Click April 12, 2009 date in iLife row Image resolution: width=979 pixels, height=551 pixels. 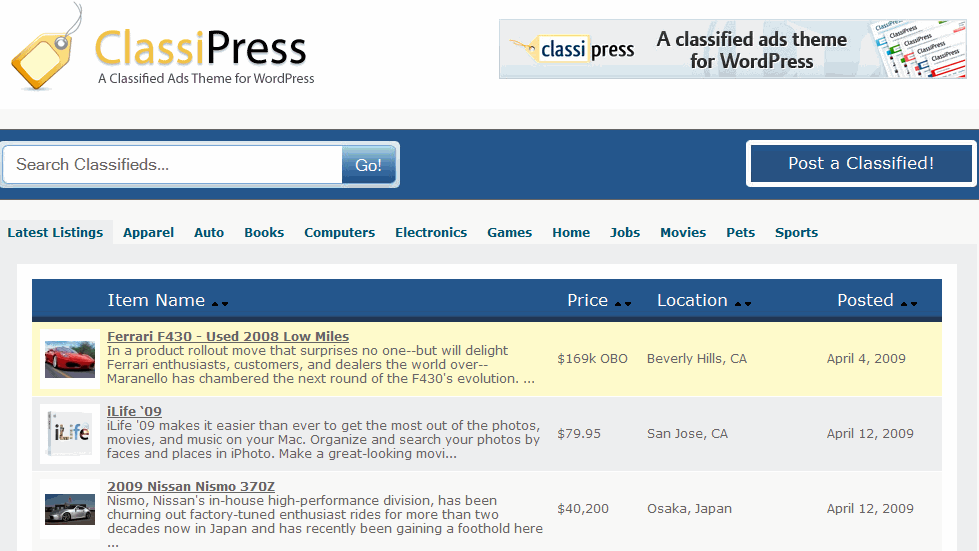pyautogui.click(x=870, y=434)
